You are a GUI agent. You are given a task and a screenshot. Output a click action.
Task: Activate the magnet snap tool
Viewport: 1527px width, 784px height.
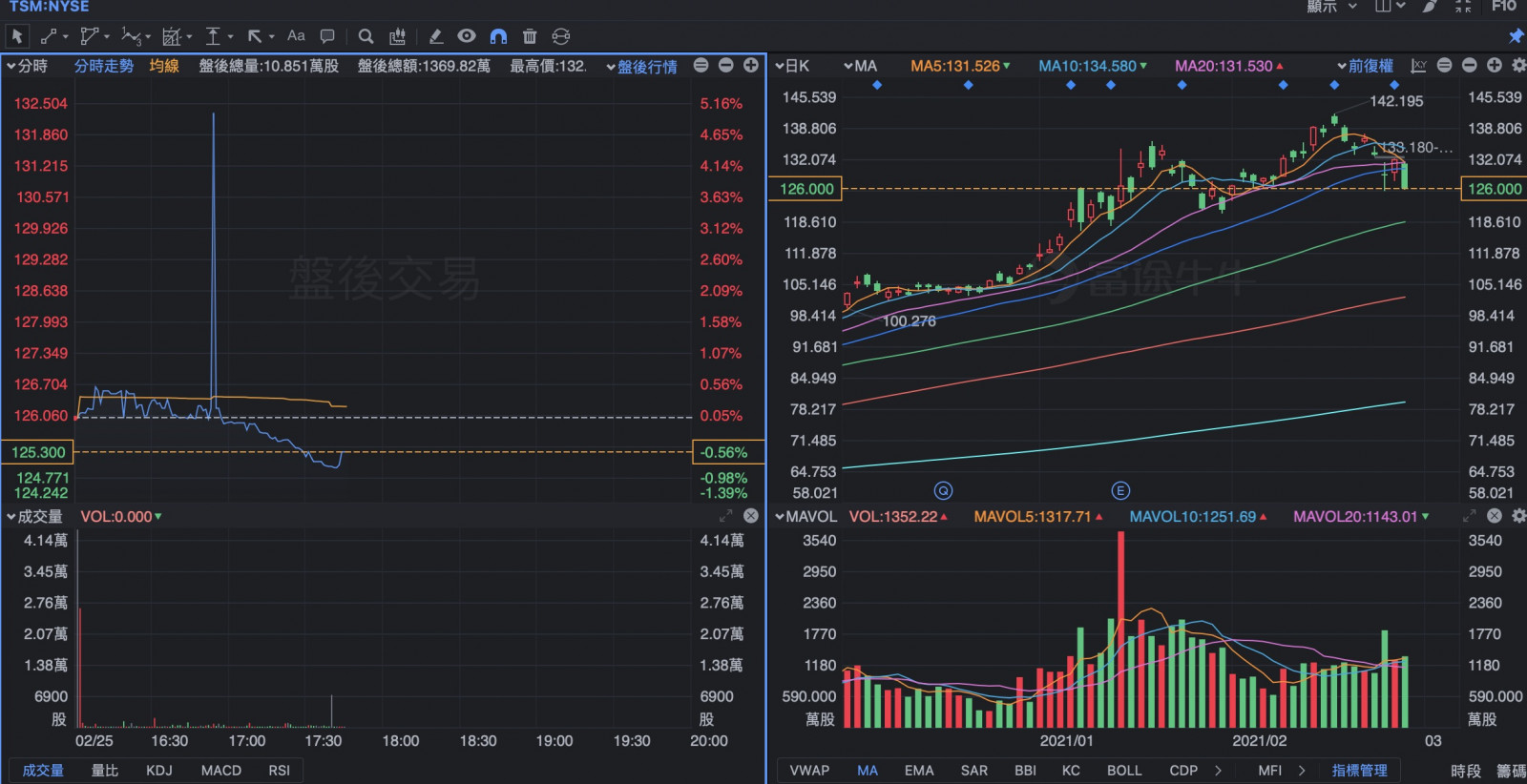(498, 36)
